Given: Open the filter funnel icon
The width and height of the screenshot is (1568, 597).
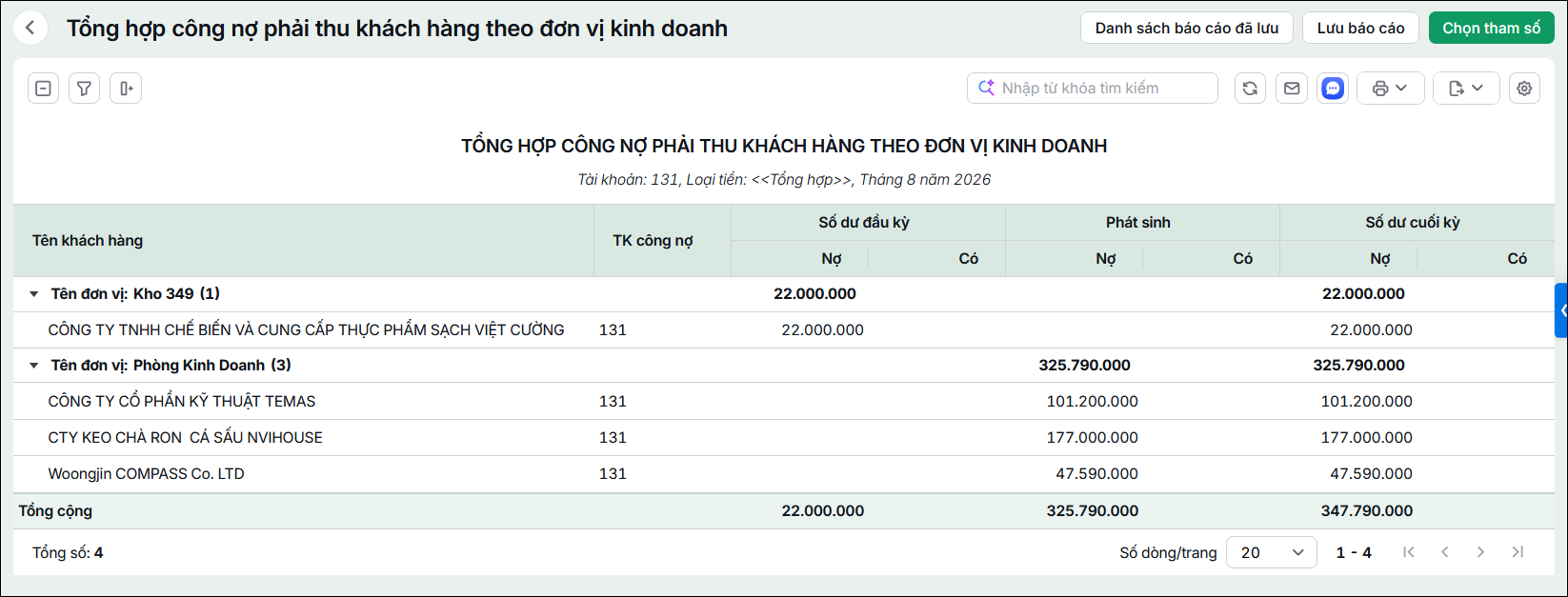Looking at the screenshot, I should coord(84,89).
